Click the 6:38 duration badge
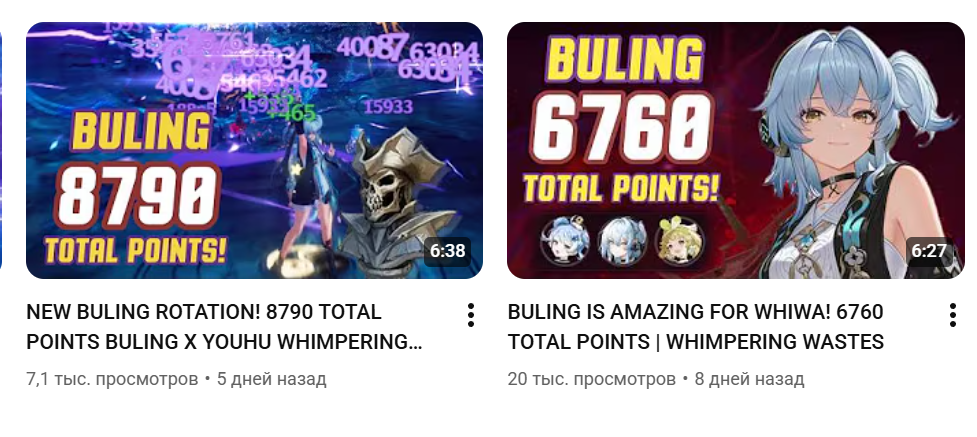Screen dimensions: 977x437 pos(447,251)
